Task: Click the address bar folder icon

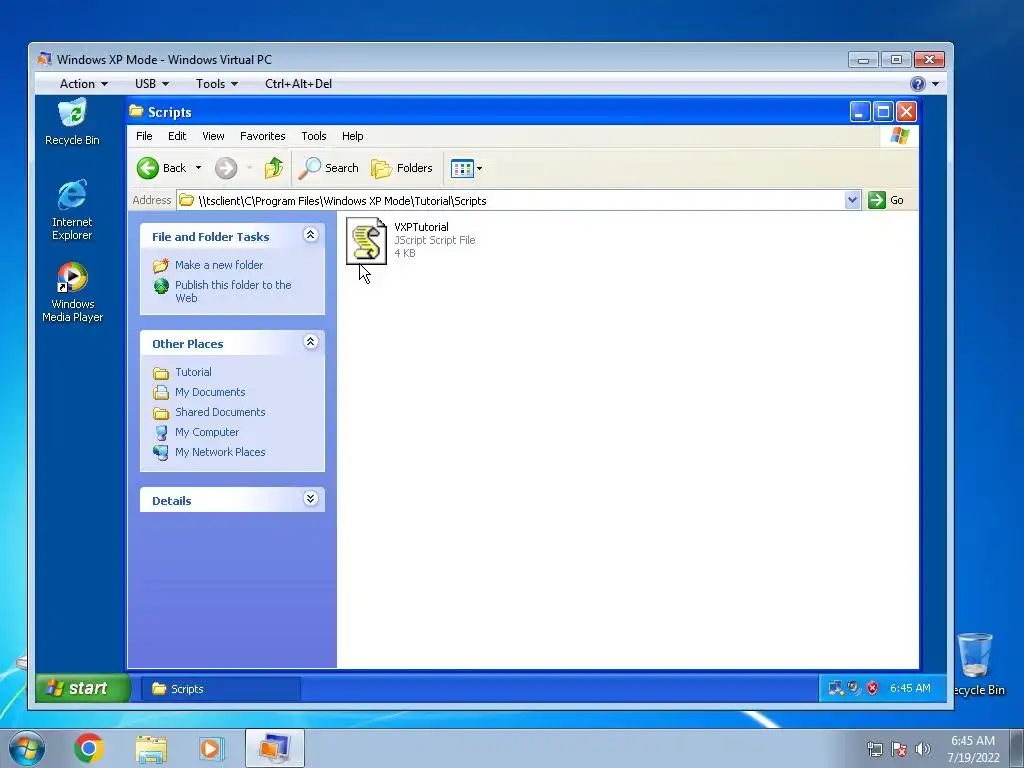Action: coord(187,200)
